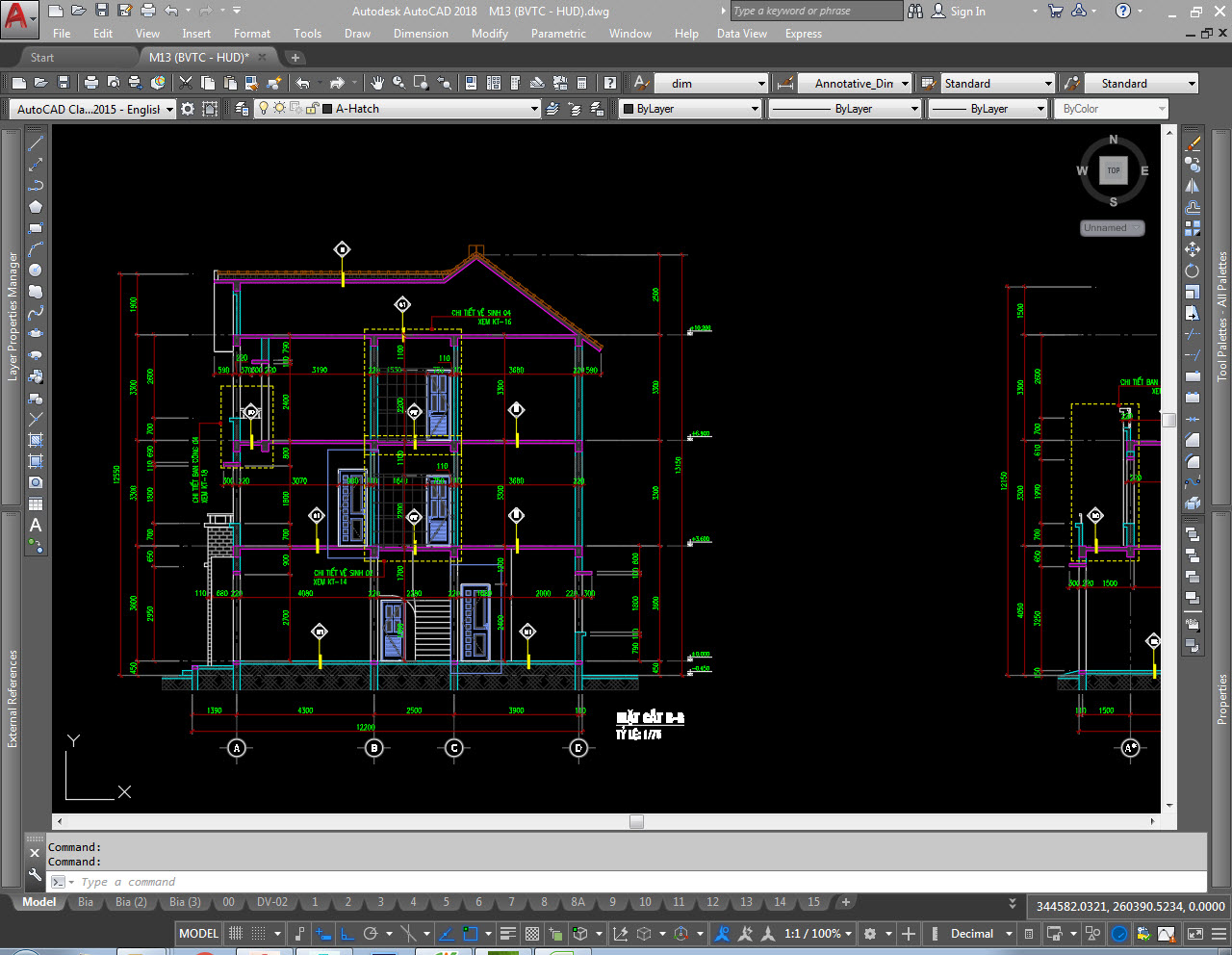
Task: Toggle transparency display in status bar
Action: click(x=532, y=933)
